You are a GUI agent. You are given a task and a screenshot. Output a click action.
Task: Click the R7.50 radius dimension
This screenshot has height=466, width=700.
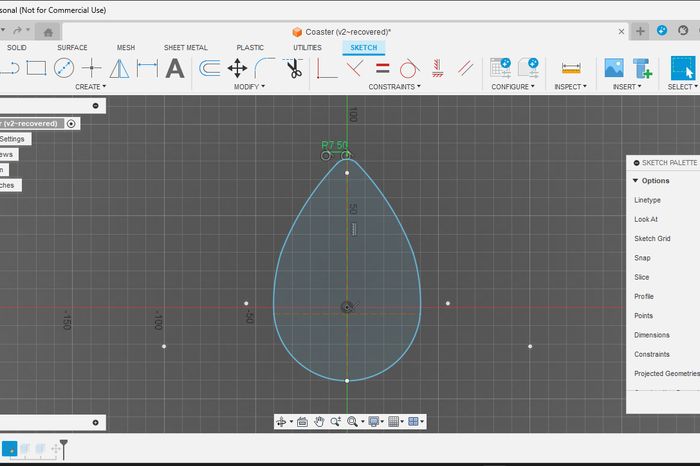tap(335, 146)
